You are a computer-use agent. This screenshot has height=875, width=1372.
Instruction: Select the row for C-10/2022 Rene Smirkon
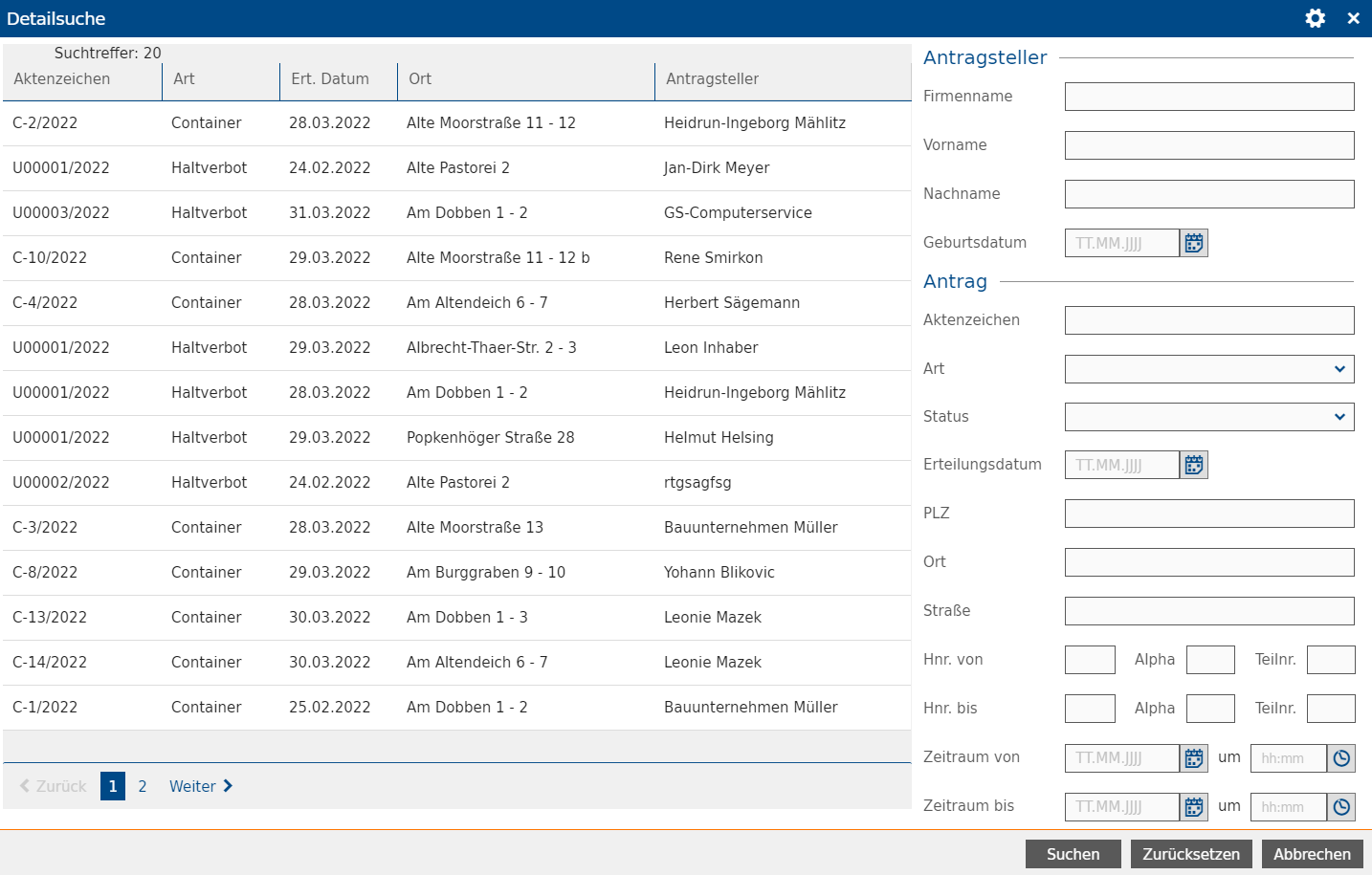tap(456, 258)
